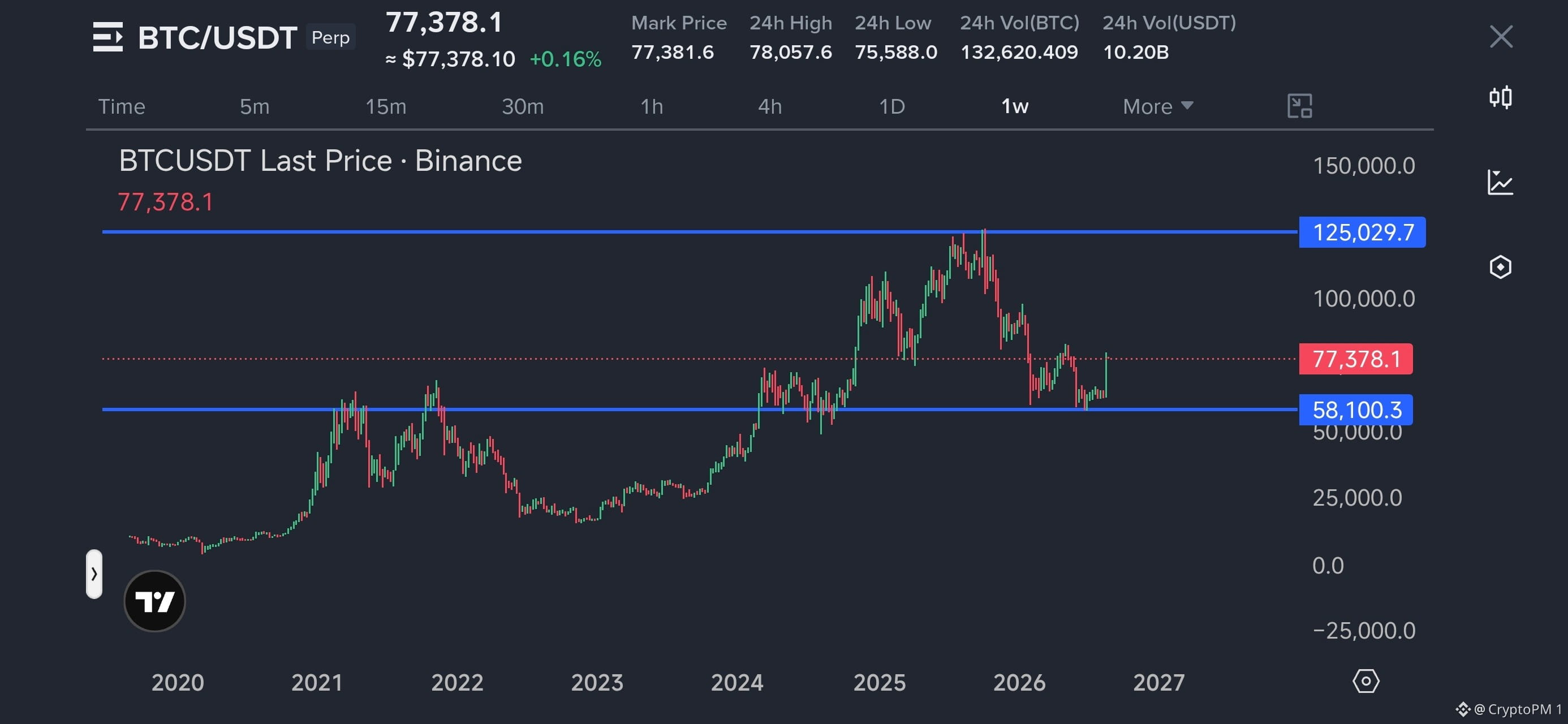This screenshot has height=724, width=1568.
Task: Open the hexagon settings icon in right sidebar
Action: pos(1501,267)
